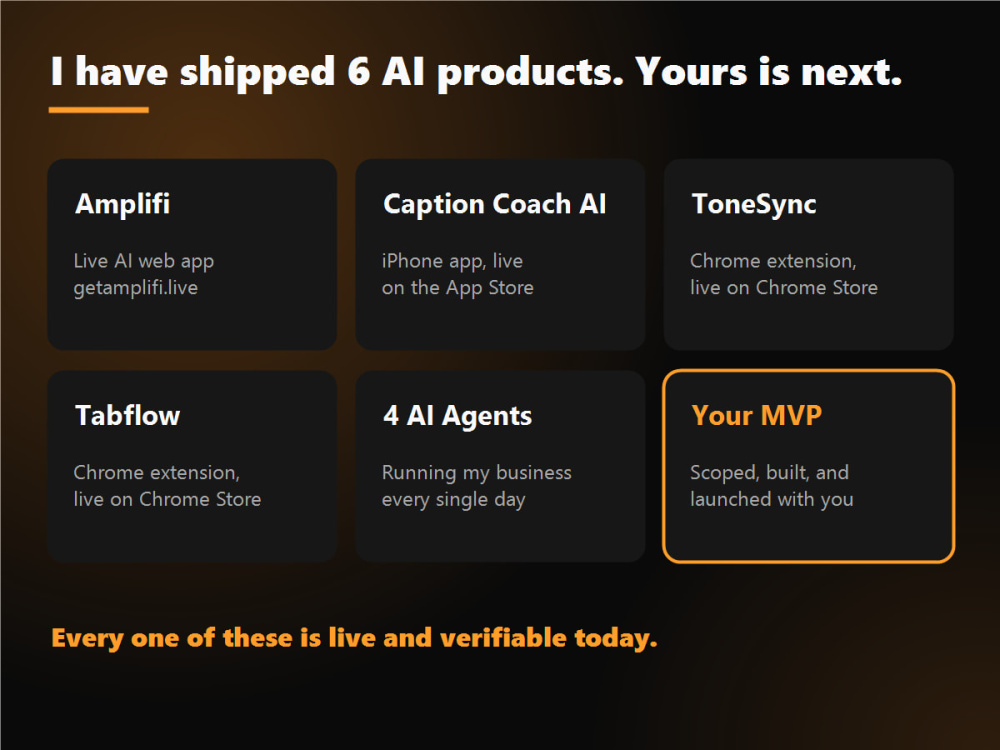Click ToneSync's 'live on Chrome Store' description
The height and width of the screenshot is (750, 1000).
[x=784, y=288]
